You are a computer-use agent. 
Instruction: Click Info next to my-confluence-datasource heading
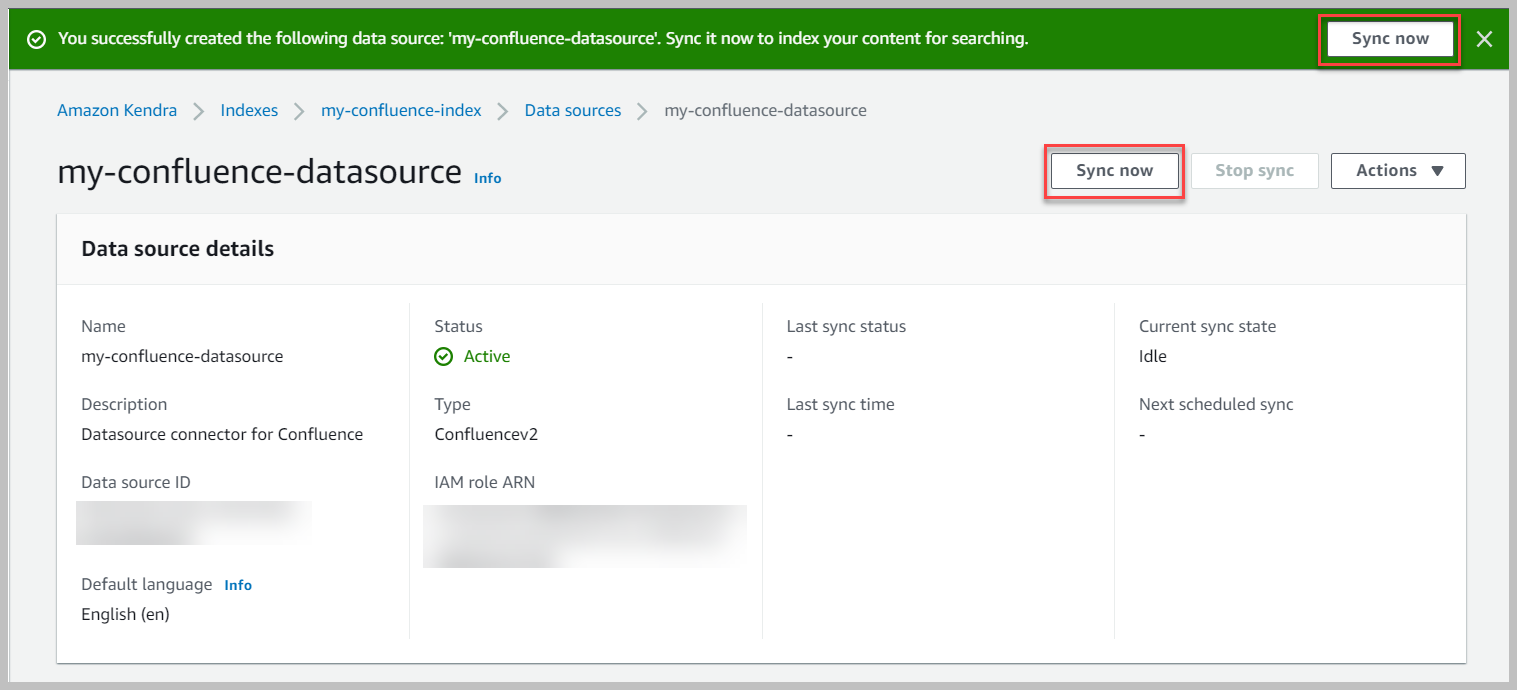(487, 178)
